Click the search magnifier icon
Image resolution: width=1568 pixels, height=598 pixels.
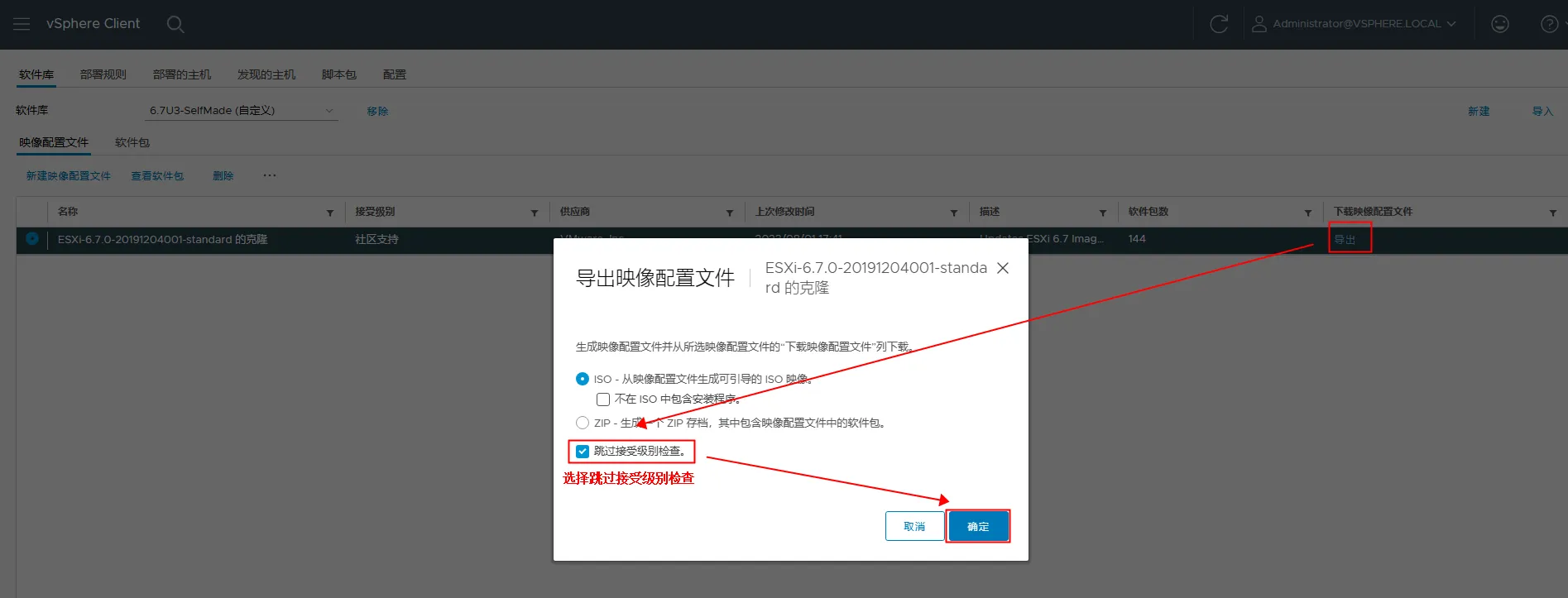(175, 24)
